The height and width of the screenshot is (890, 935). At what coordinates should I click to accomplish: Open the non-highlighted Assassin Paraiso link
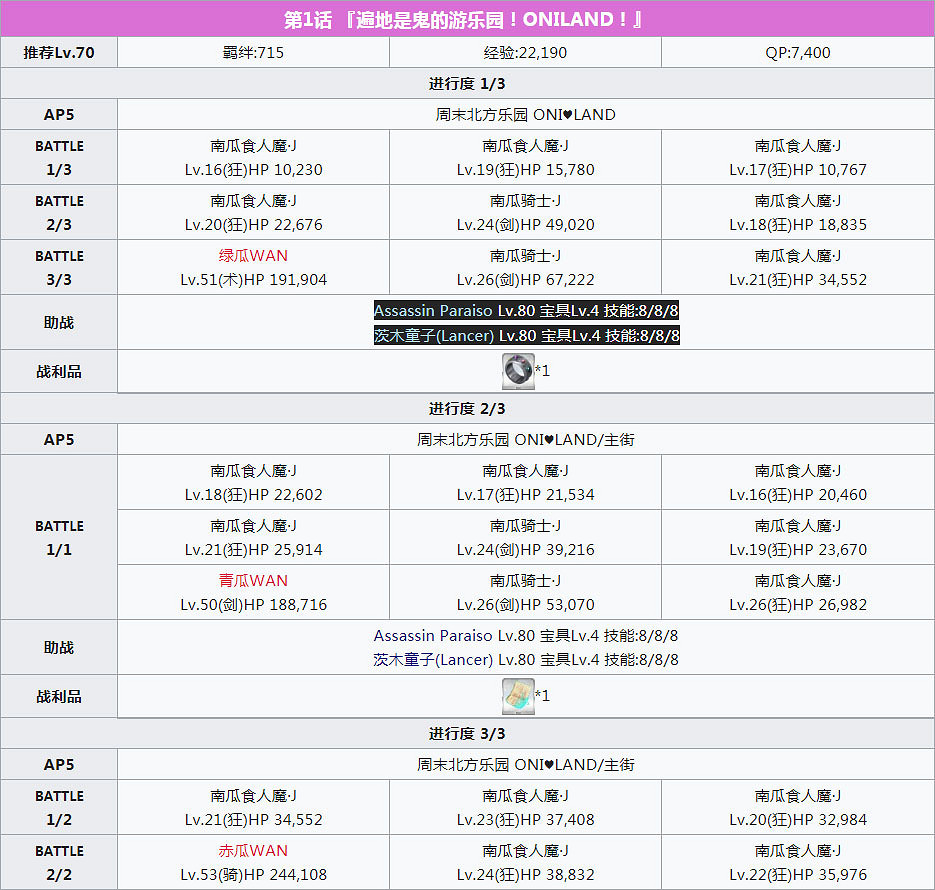(433, 635)
